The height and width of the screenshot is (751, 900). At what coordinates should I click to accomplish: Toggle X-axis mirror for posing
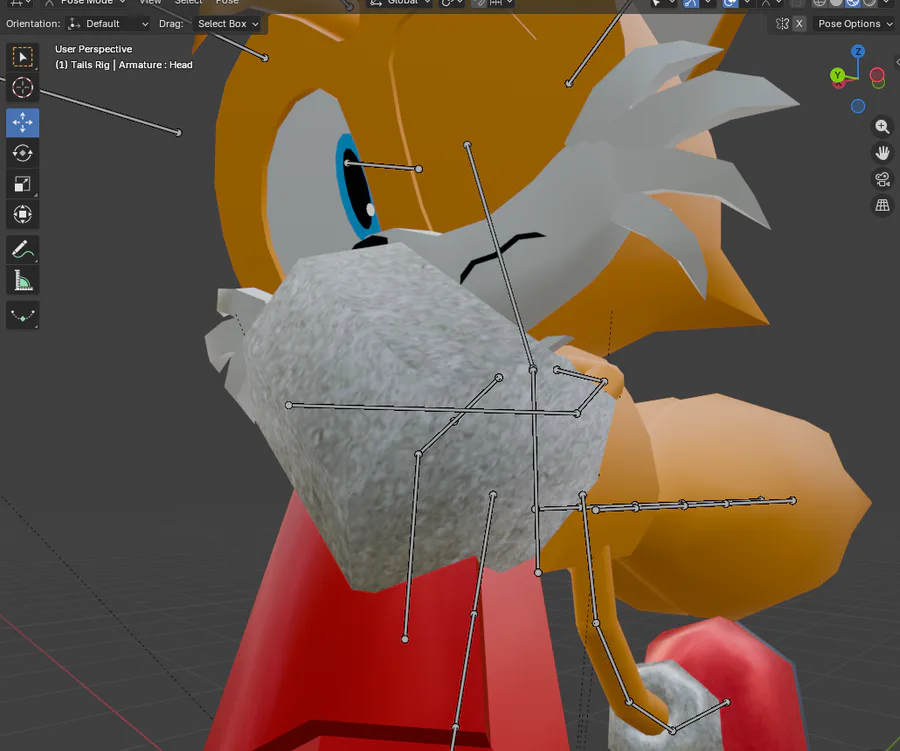pos(799,24)
